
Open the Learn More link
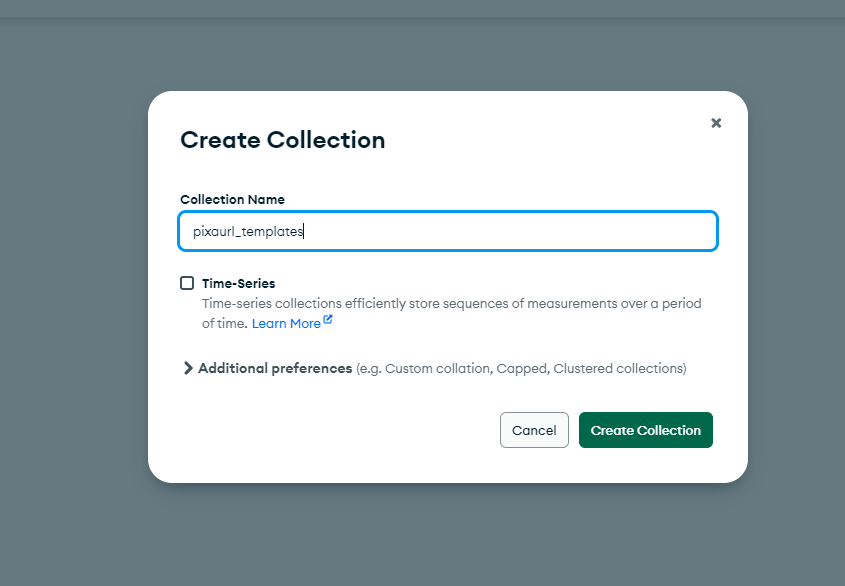point(286,323)
